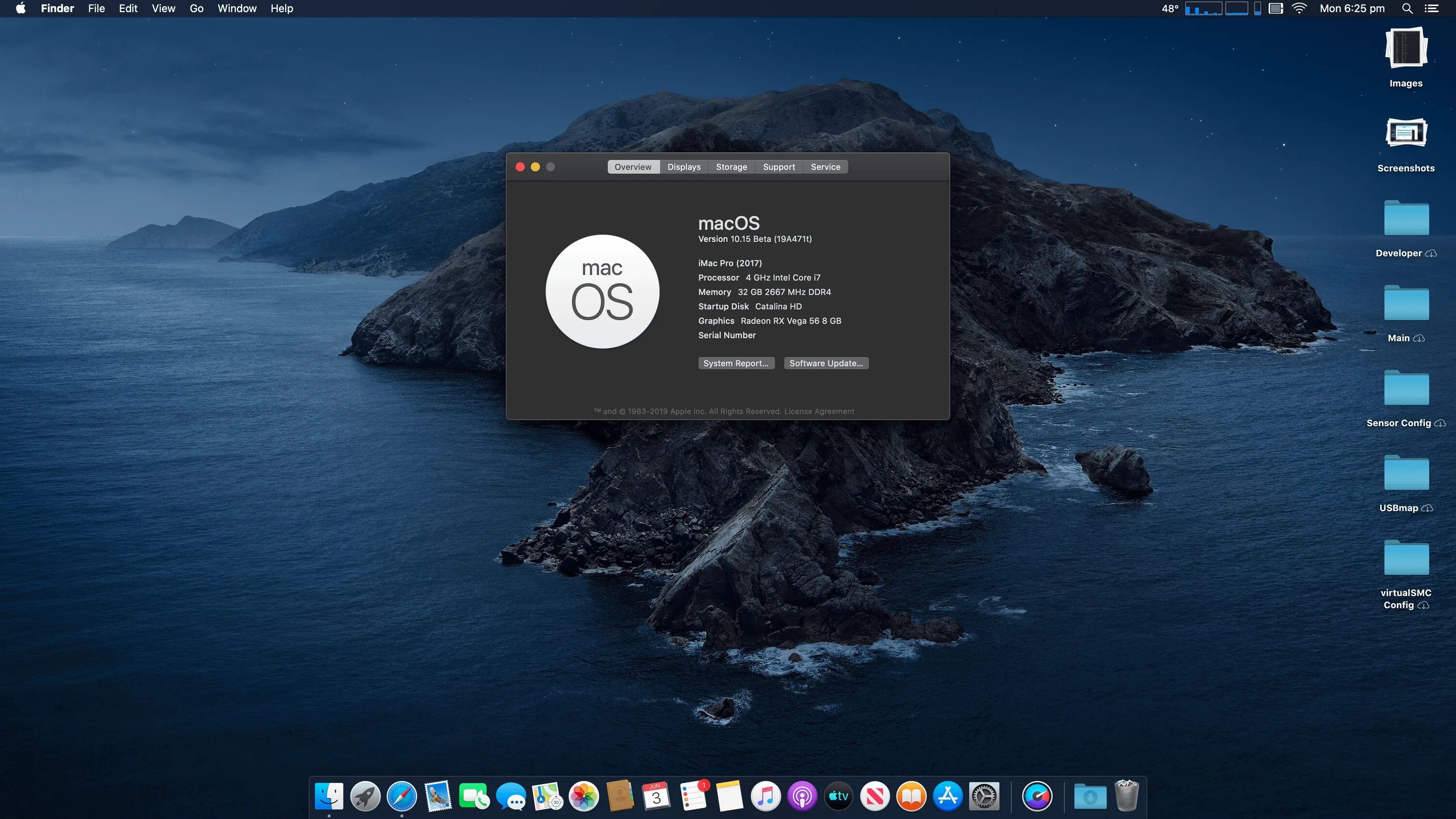Launch Apple TV app from Dock
The image size is (1456, 819).
838,796
